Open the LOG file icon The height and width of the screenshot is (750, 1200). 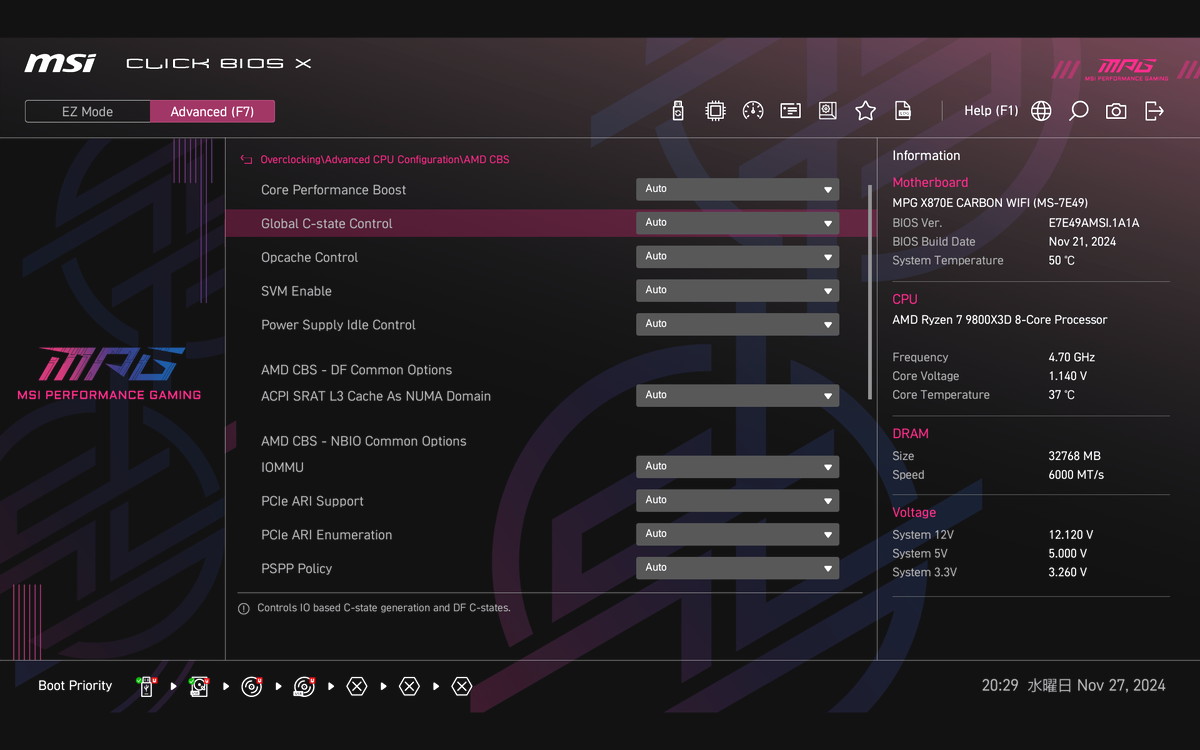click(x=903, y=111)
